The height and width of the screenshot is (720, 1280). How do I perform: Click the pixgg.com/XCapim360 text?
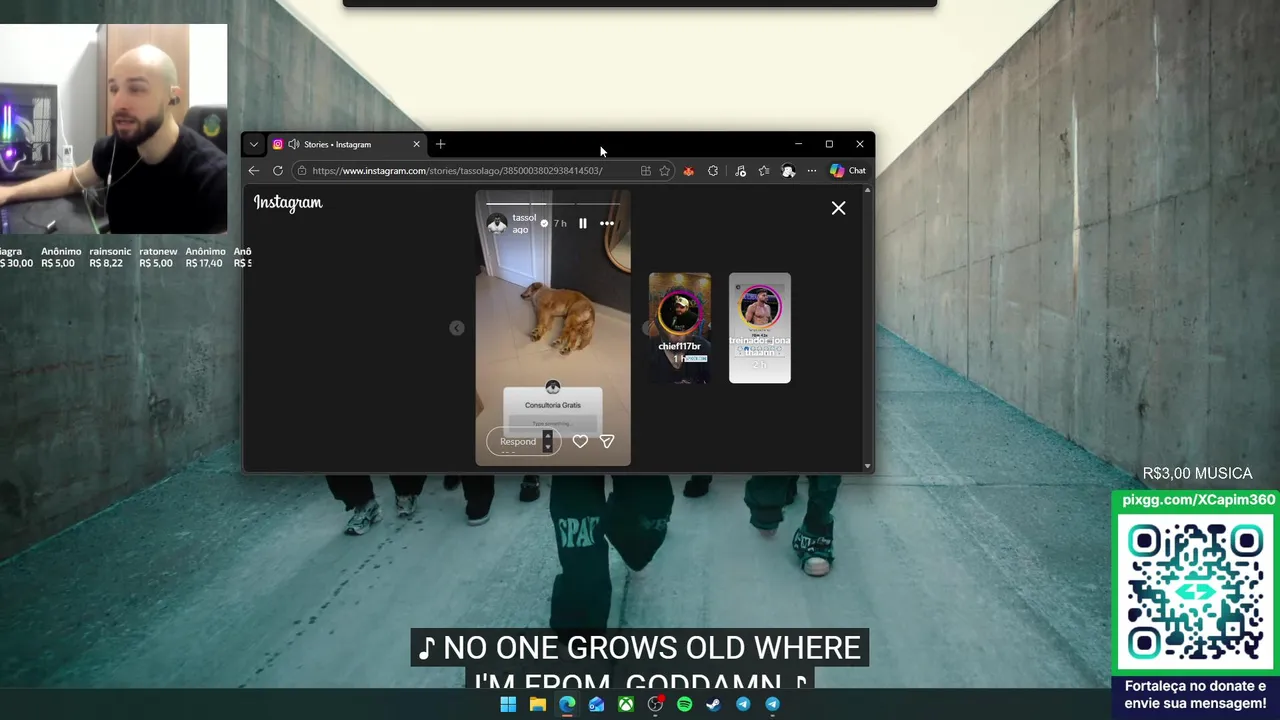point(1199,500)
